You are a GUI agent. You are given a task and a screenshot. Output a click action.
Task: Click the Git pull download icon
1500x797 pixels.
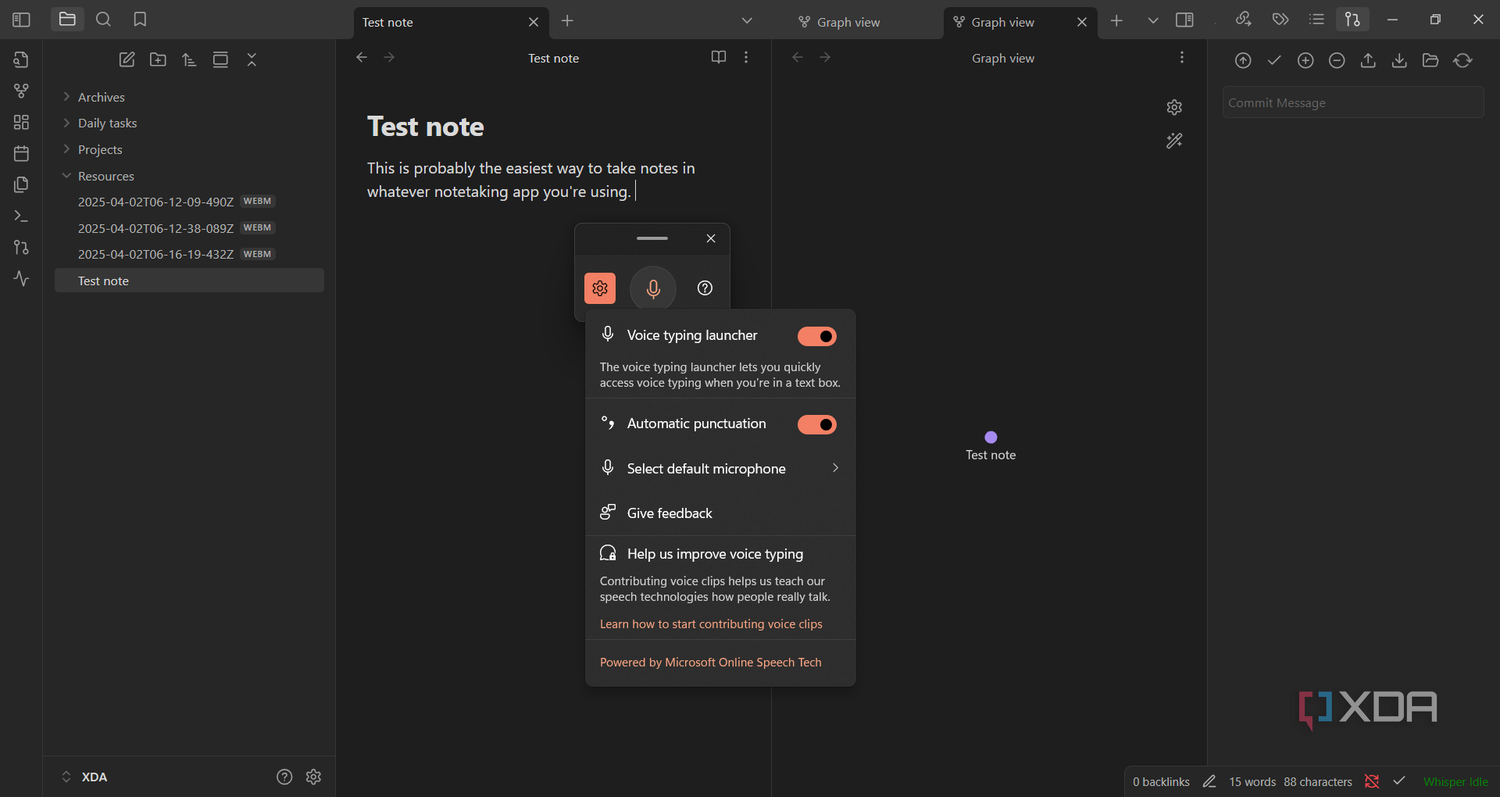tap(1400, 60)
